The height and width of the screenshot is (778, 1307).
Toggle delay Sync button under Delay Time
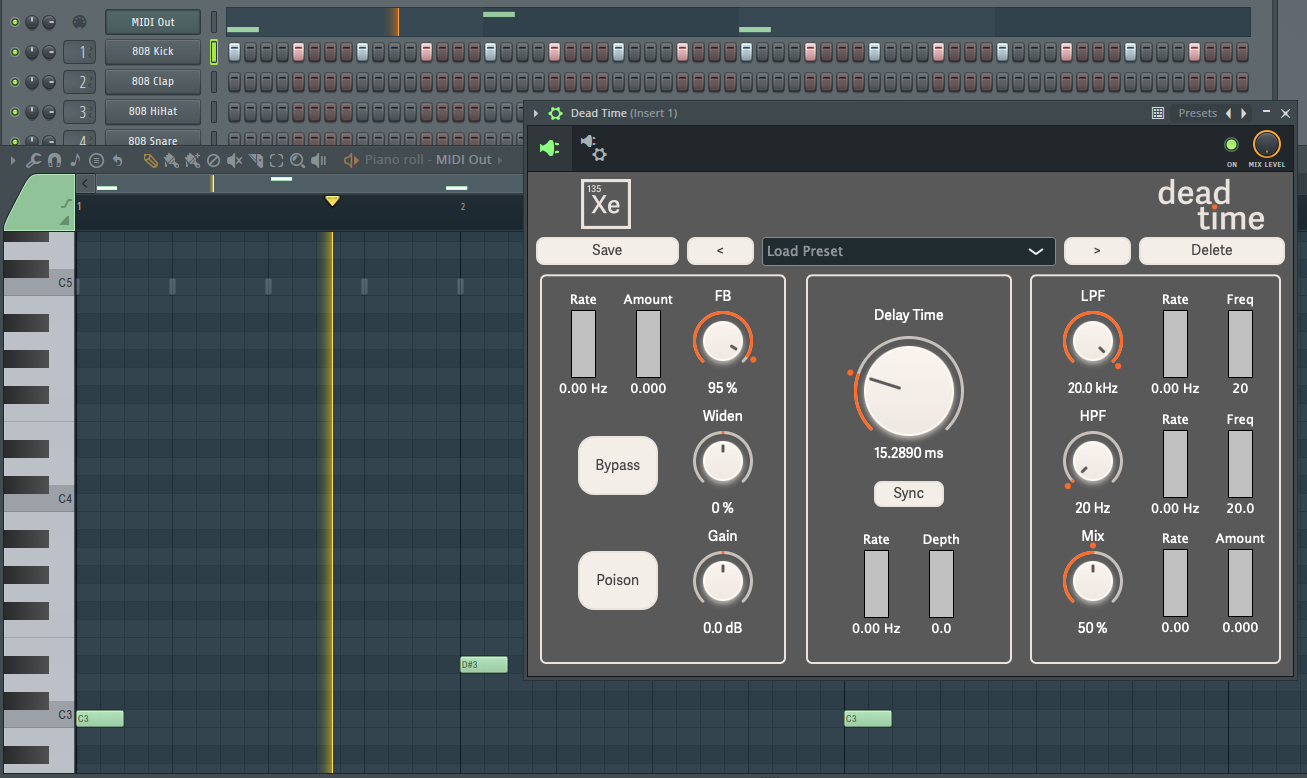908,493
